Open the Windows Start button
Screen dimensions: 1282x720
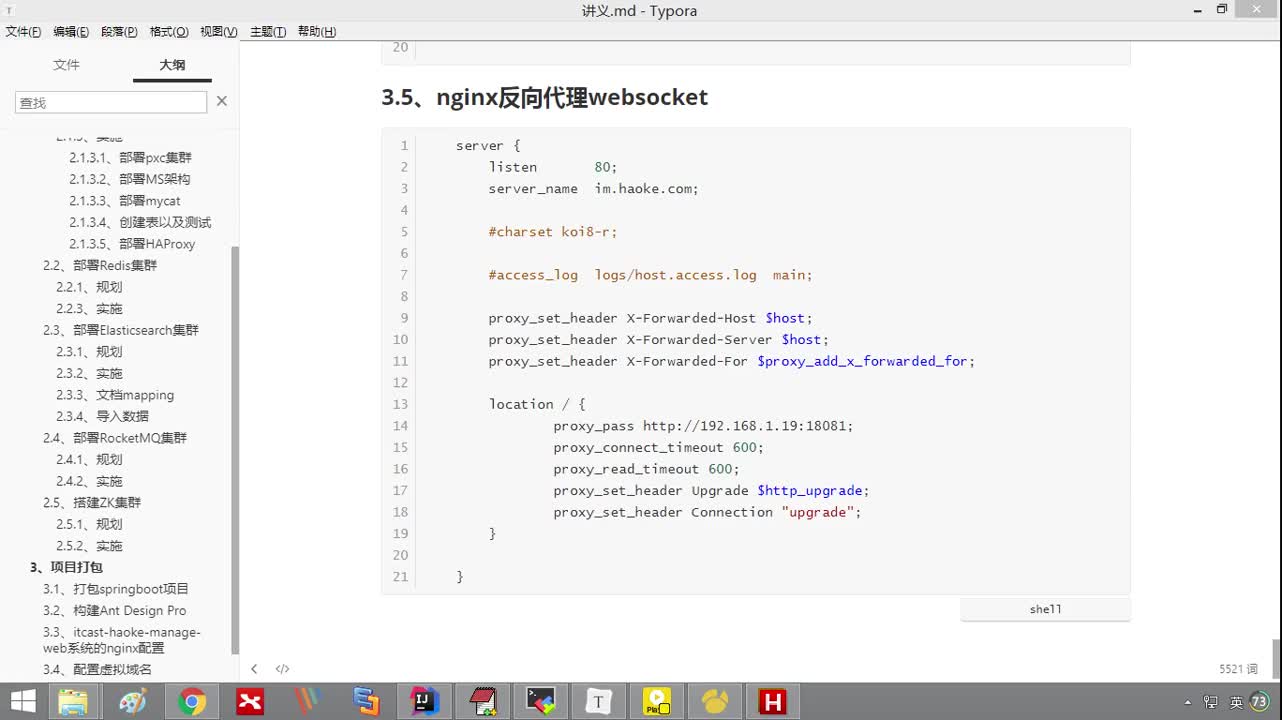[x=23, y=701]
